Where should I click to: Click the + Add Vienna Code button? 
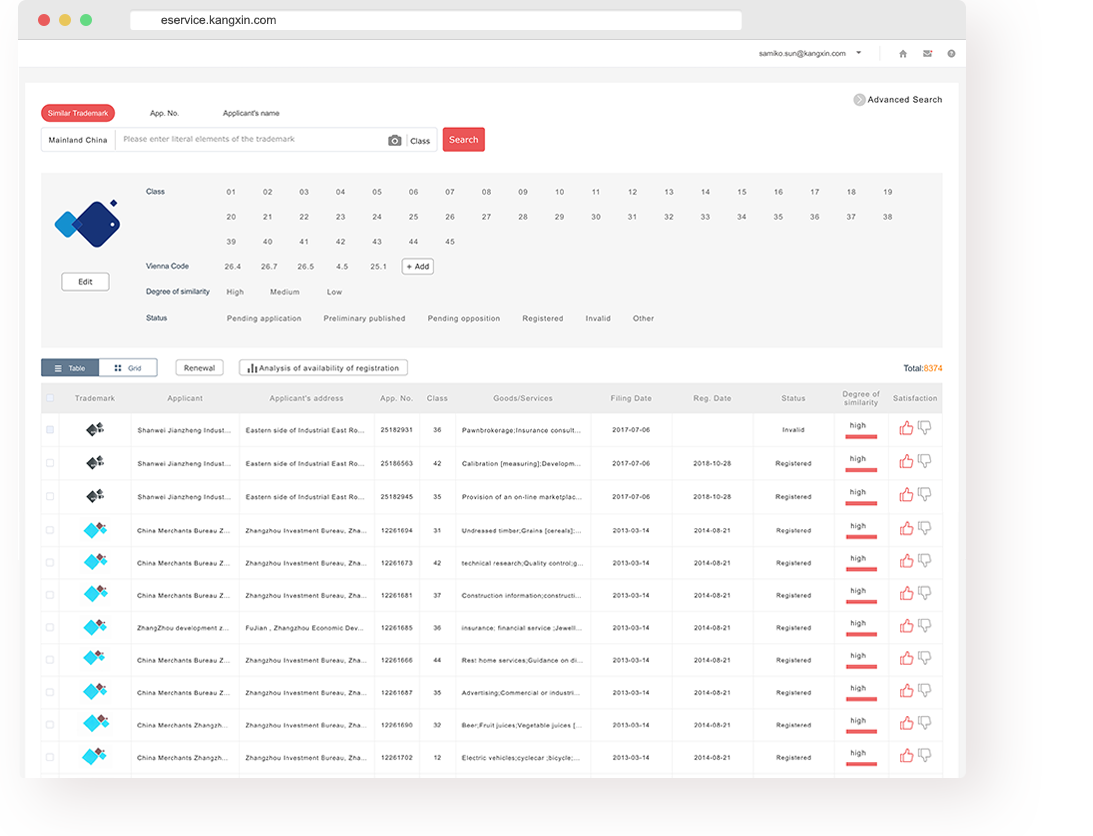(418, 266)
